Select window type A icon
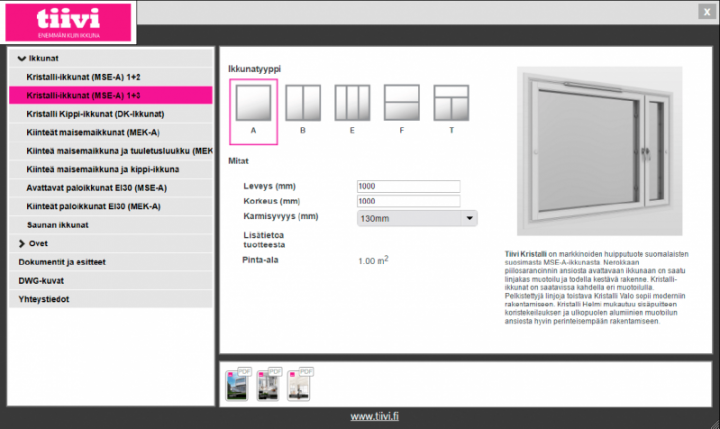The width and height of the screenshot is (720, 429). 253,104
